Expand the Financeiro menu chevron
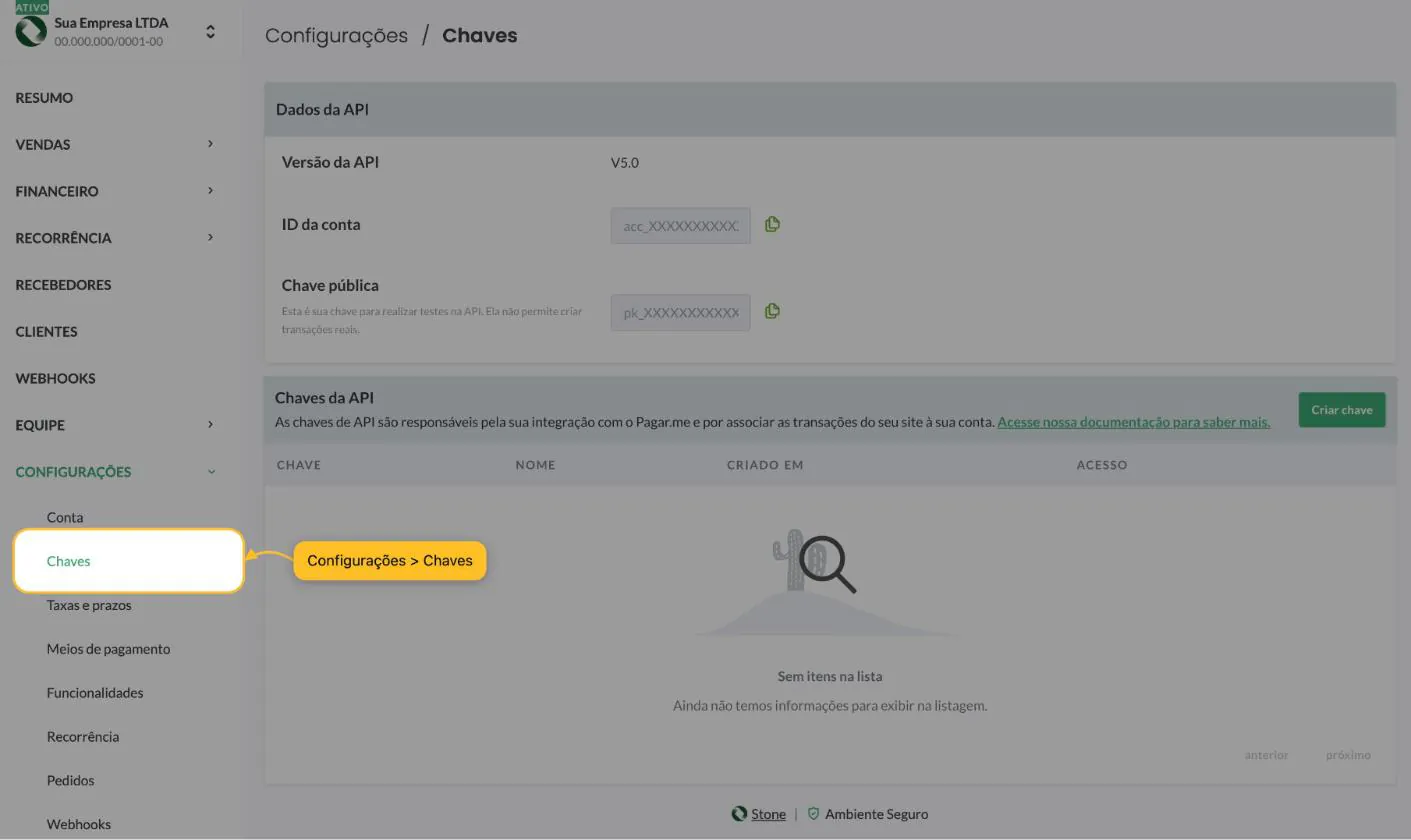The height and width of the screenshot is (840, 1411). pos(210,191)
